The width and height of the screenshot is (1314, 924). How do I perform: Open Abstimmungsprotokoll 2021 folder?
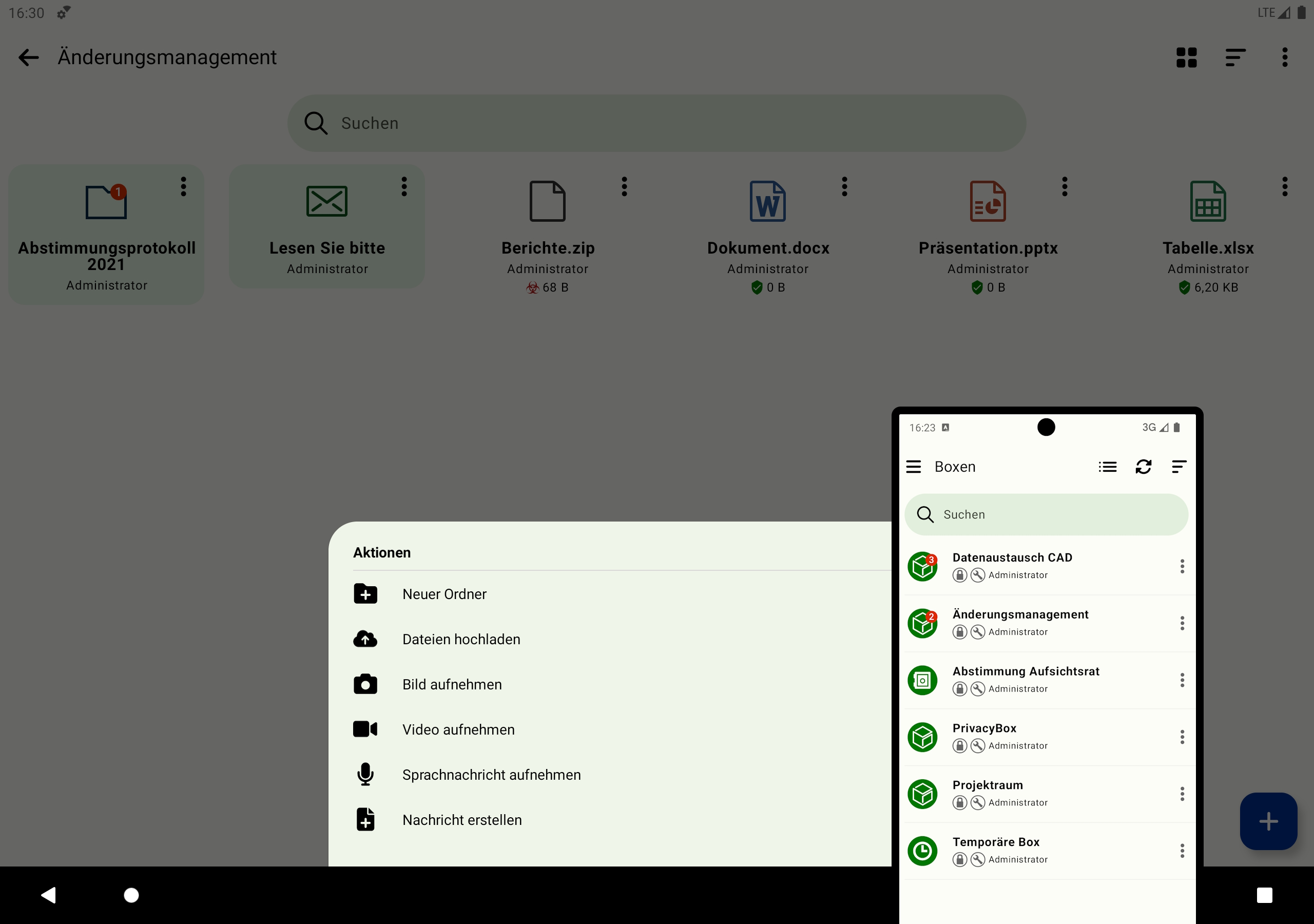[x=106, y=235]
